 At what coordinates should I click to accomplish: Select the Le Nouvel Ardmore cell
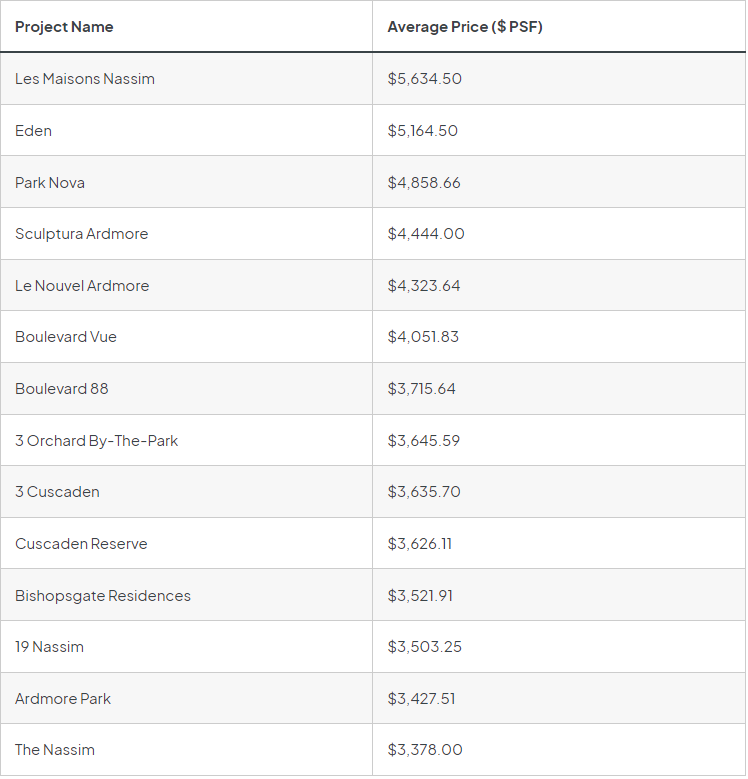[x=82, y=286]
